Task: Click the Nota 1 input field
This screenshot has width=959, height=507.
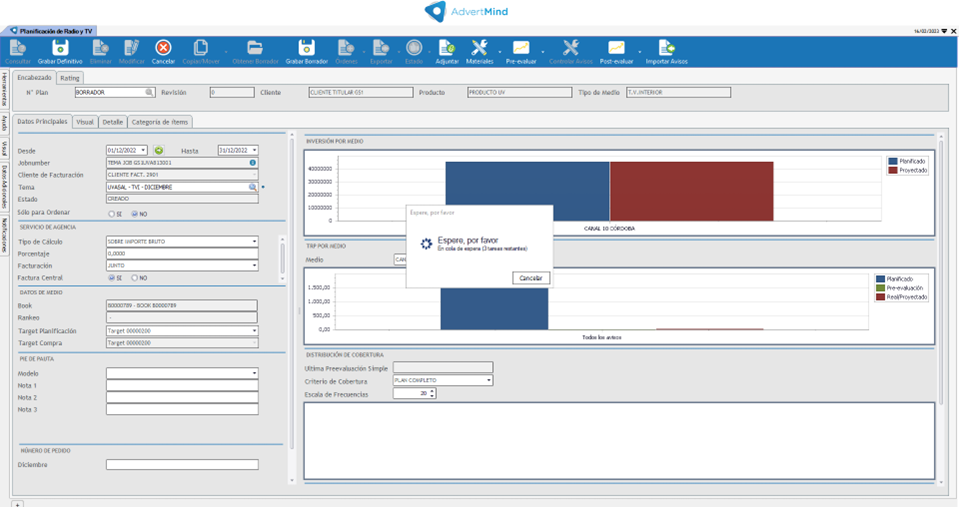Action: (182, 385)
